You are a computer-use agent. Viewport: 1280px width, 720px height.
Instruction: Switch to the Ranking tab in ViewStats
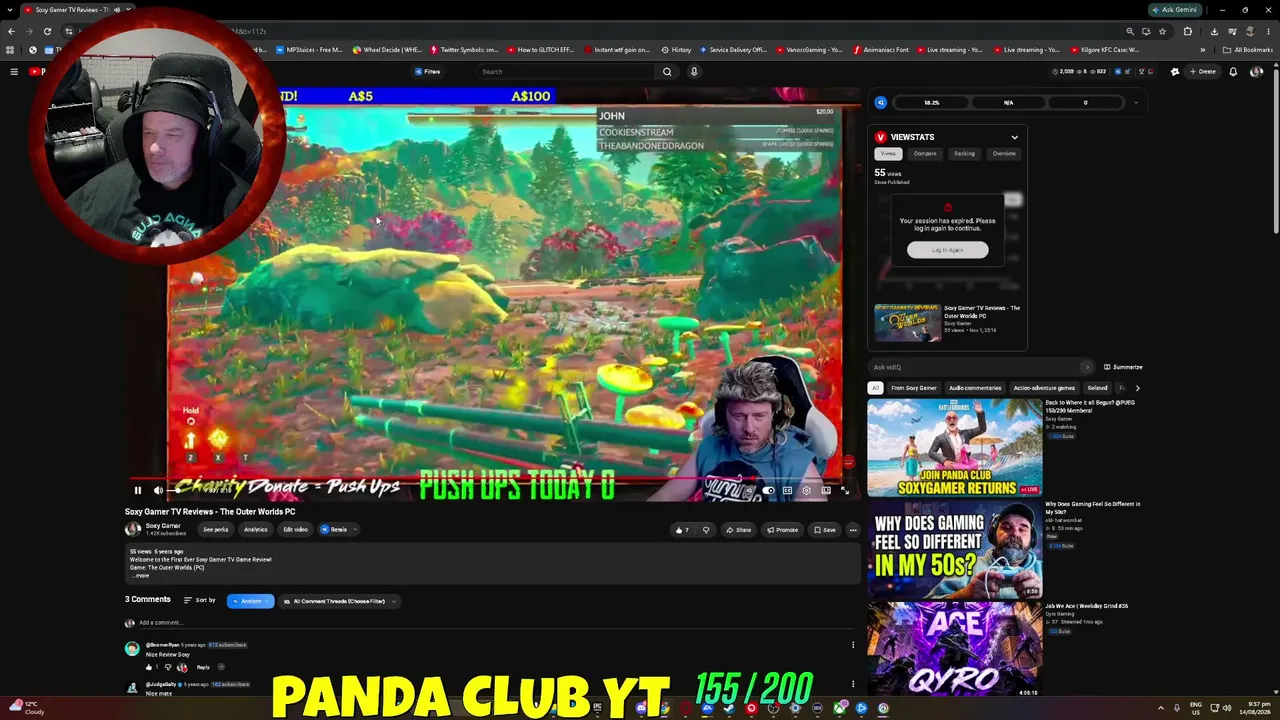click(964, 154)
